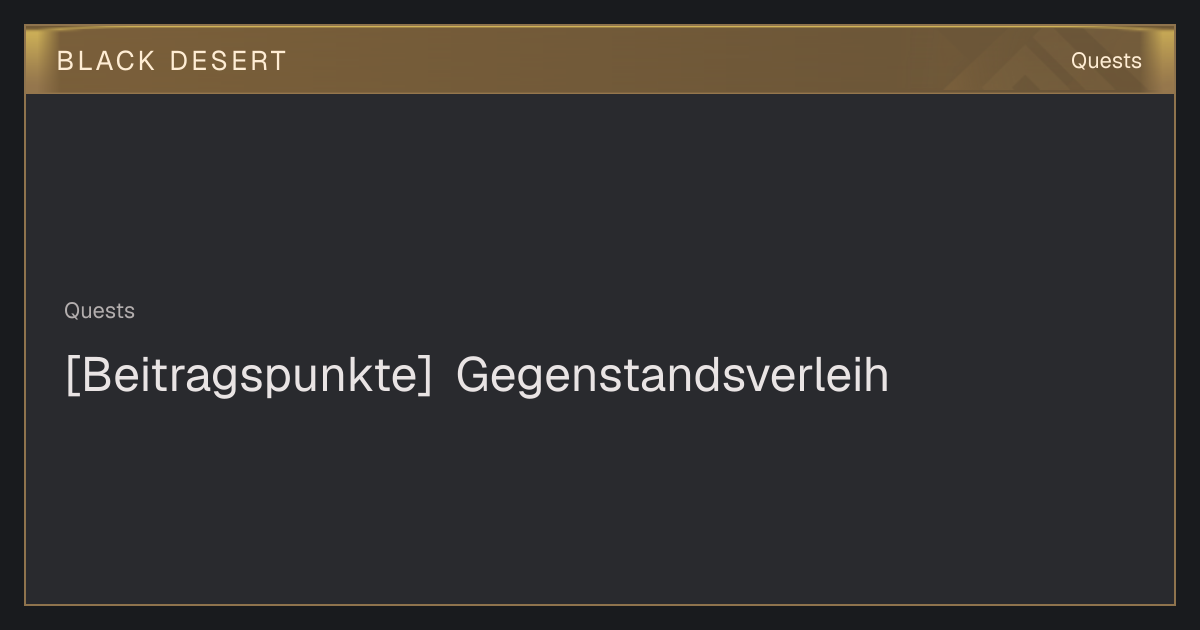Click the empty dark card area below title

click(x=600, y=500)
